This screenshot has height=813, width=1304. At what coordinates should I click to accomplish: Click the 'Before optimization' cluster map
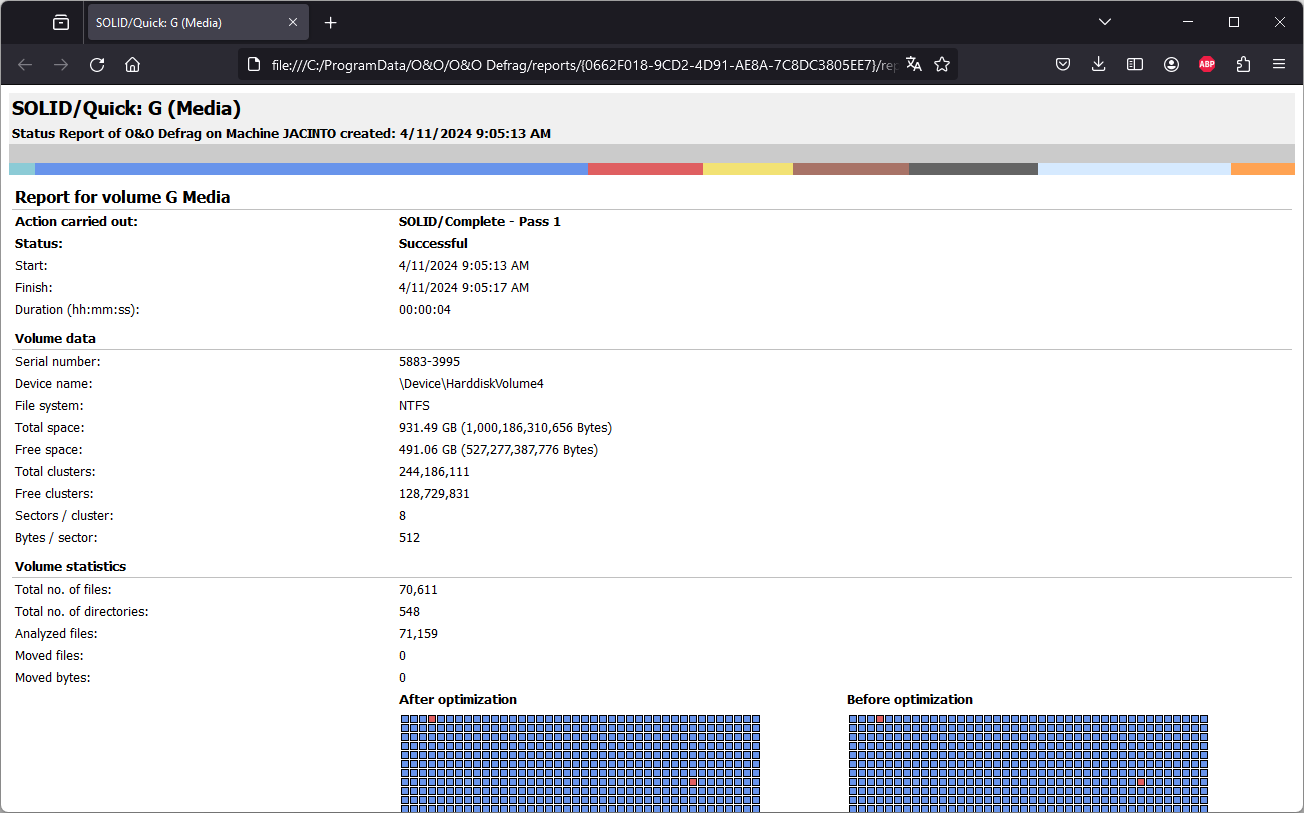pyautogui.click(x=1028, y=762)
